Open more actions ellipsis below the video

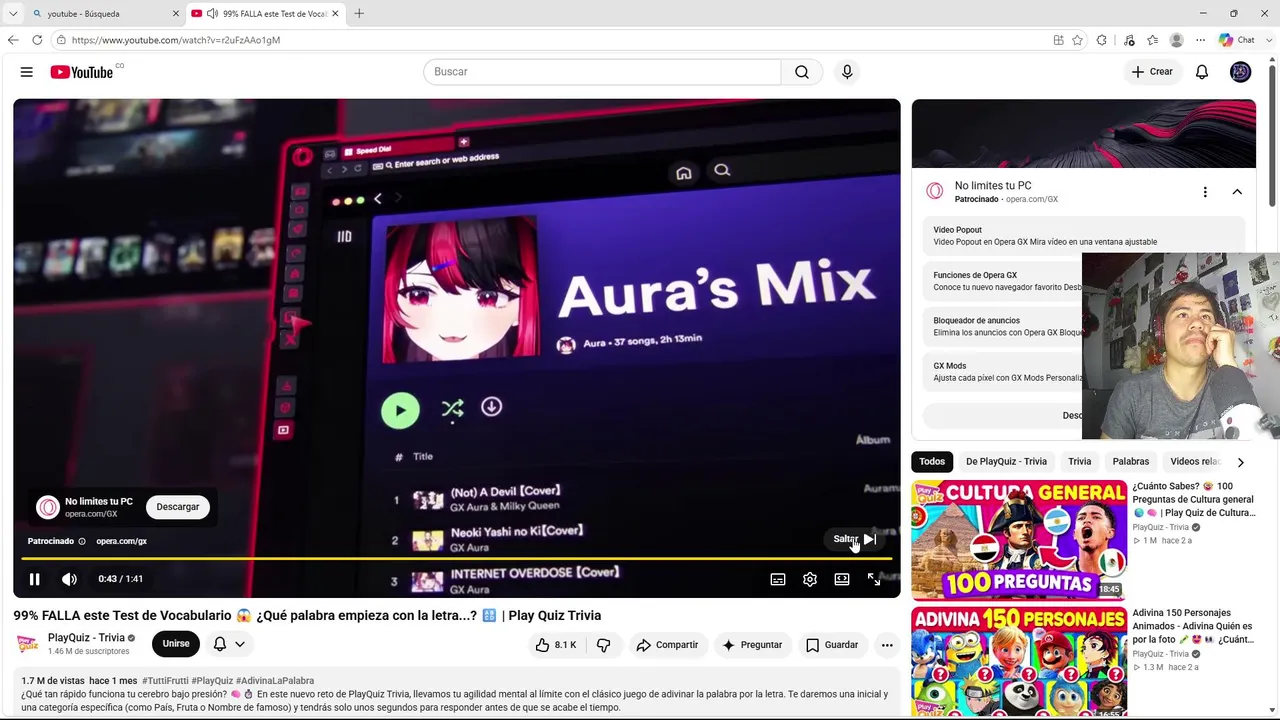click(x=887, y=645)
